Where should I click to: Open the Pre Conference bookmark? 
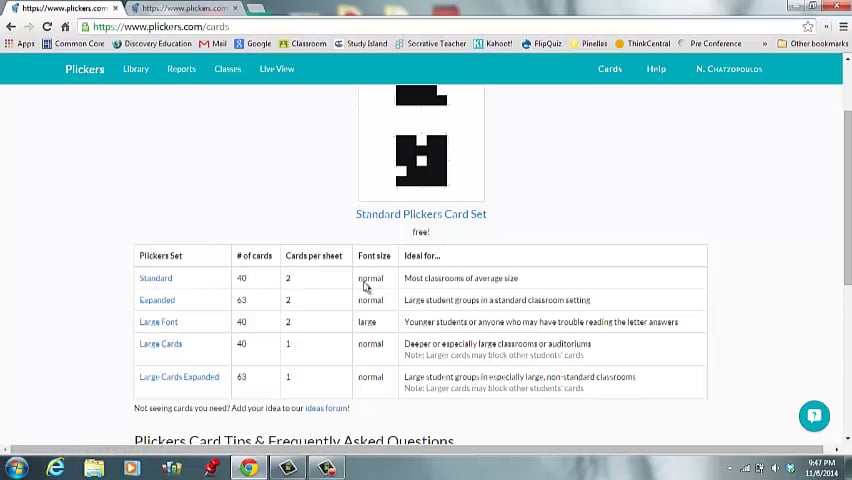(x=710, y=43)
